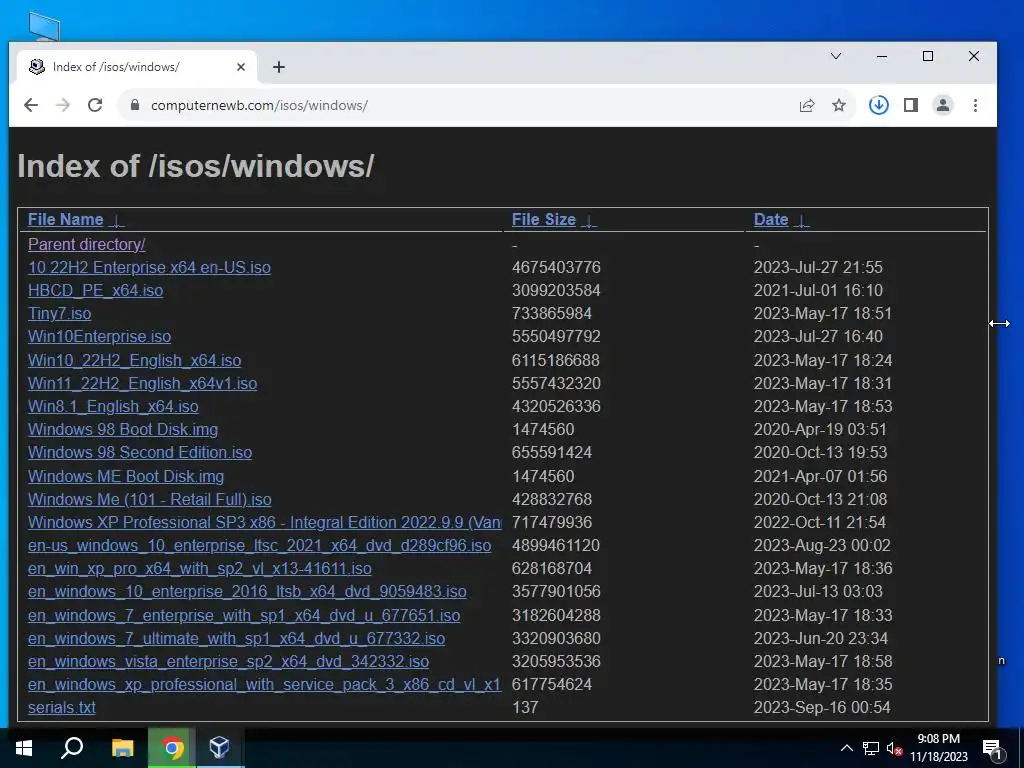The image size is (1024, 768).
Task: Go back to the previous page
Action: click(x=31, y=105)
